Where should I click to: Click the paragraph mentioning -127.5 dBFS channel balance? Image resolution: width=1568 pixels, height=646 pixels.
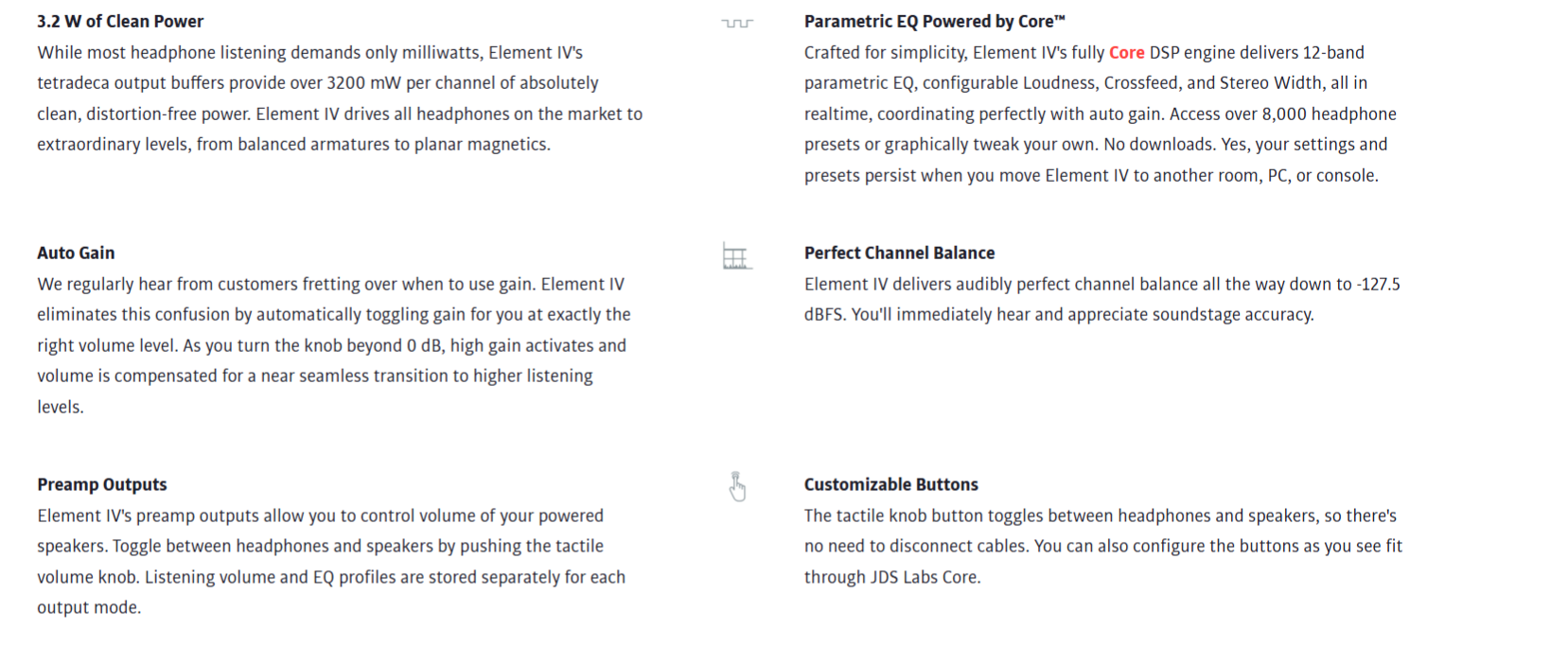point(1101,299)
